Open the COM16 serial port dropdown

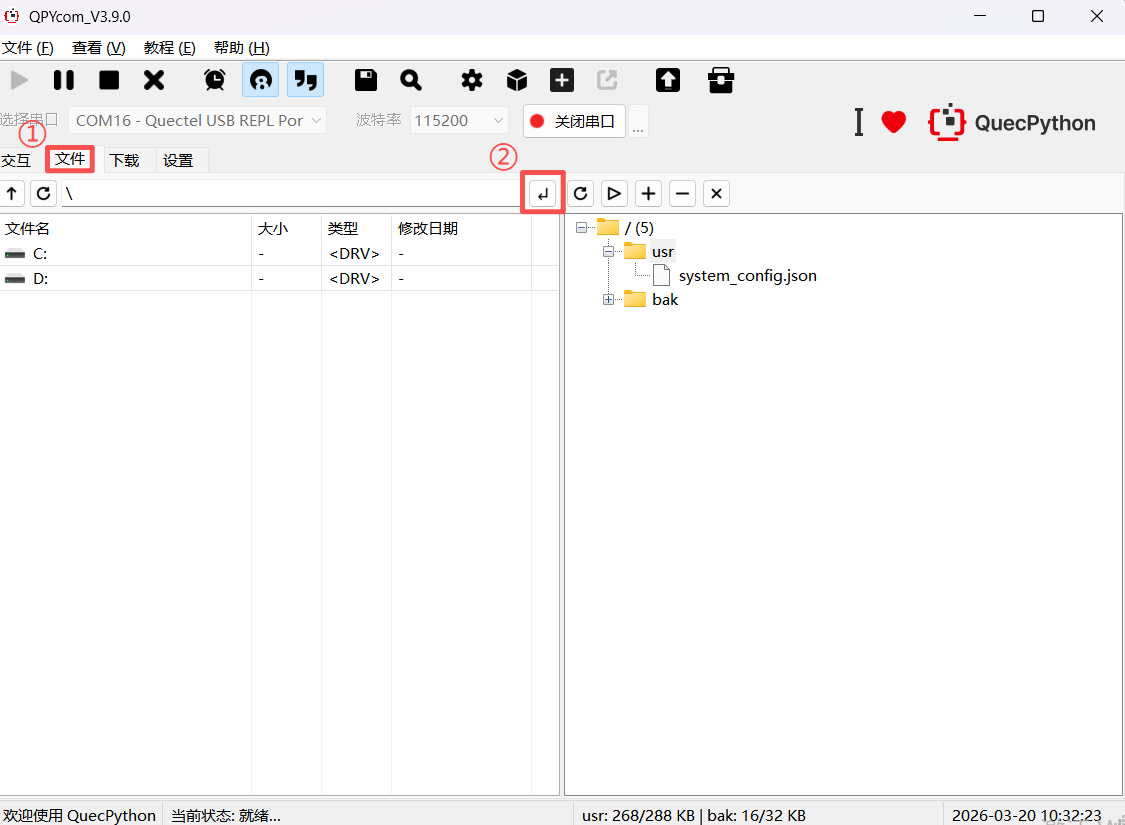click(x=197, y=120)
